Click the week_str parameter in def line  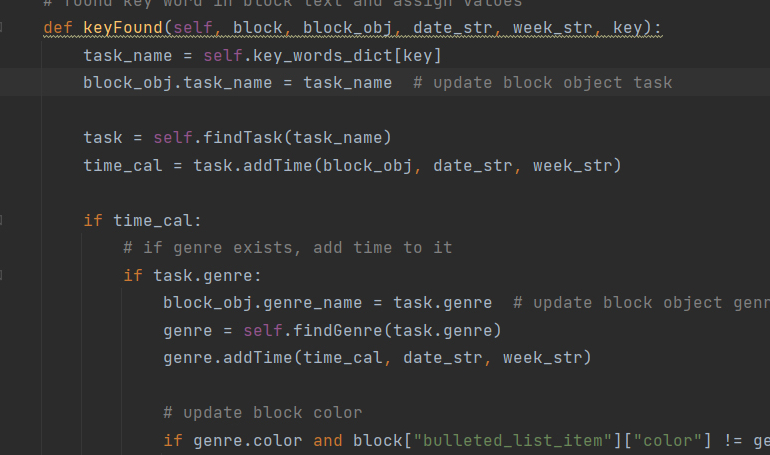pyautogui.click(x=552, y=27)
